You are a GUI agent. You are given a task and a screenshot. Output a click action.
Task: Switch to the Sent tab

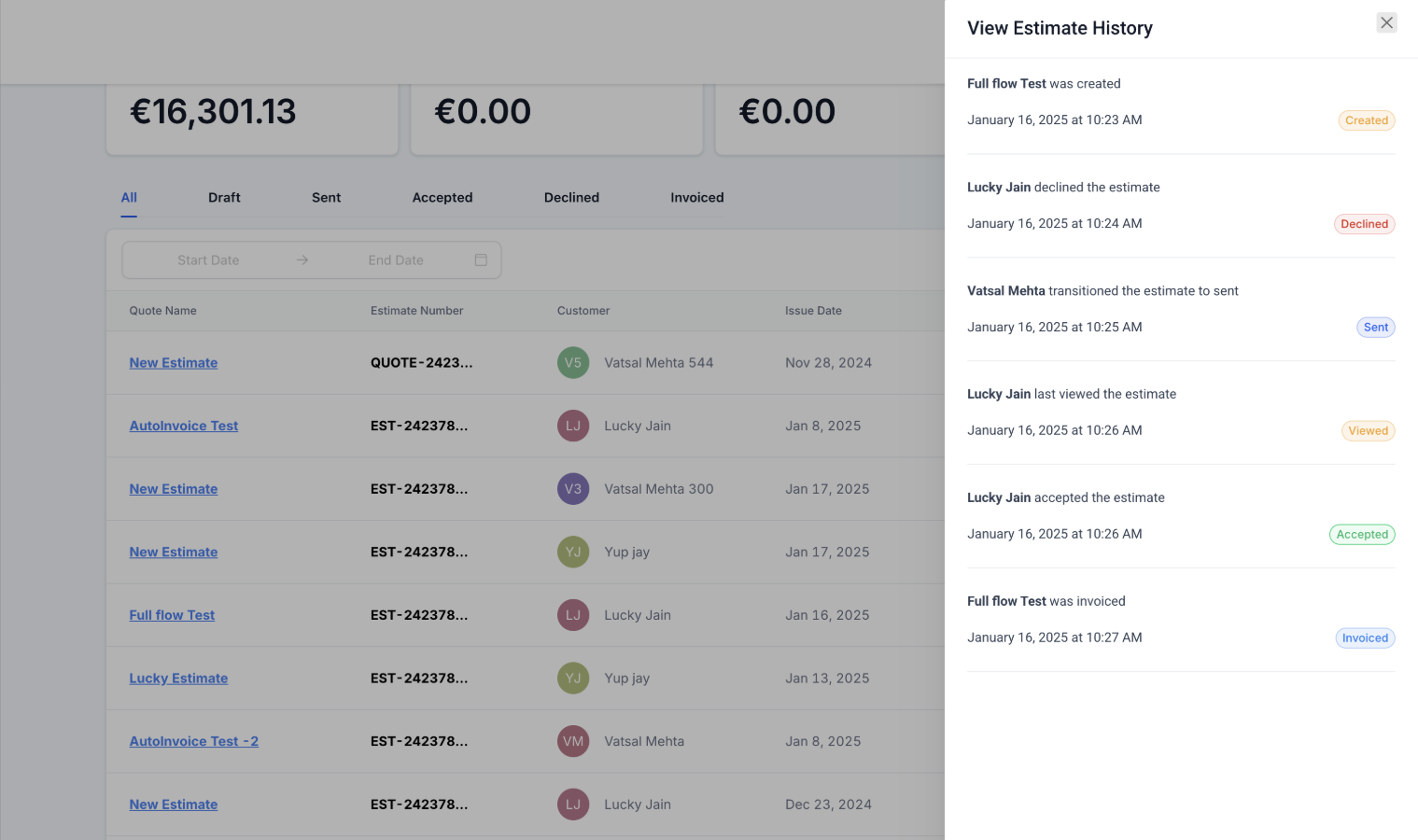click(326, 198)
